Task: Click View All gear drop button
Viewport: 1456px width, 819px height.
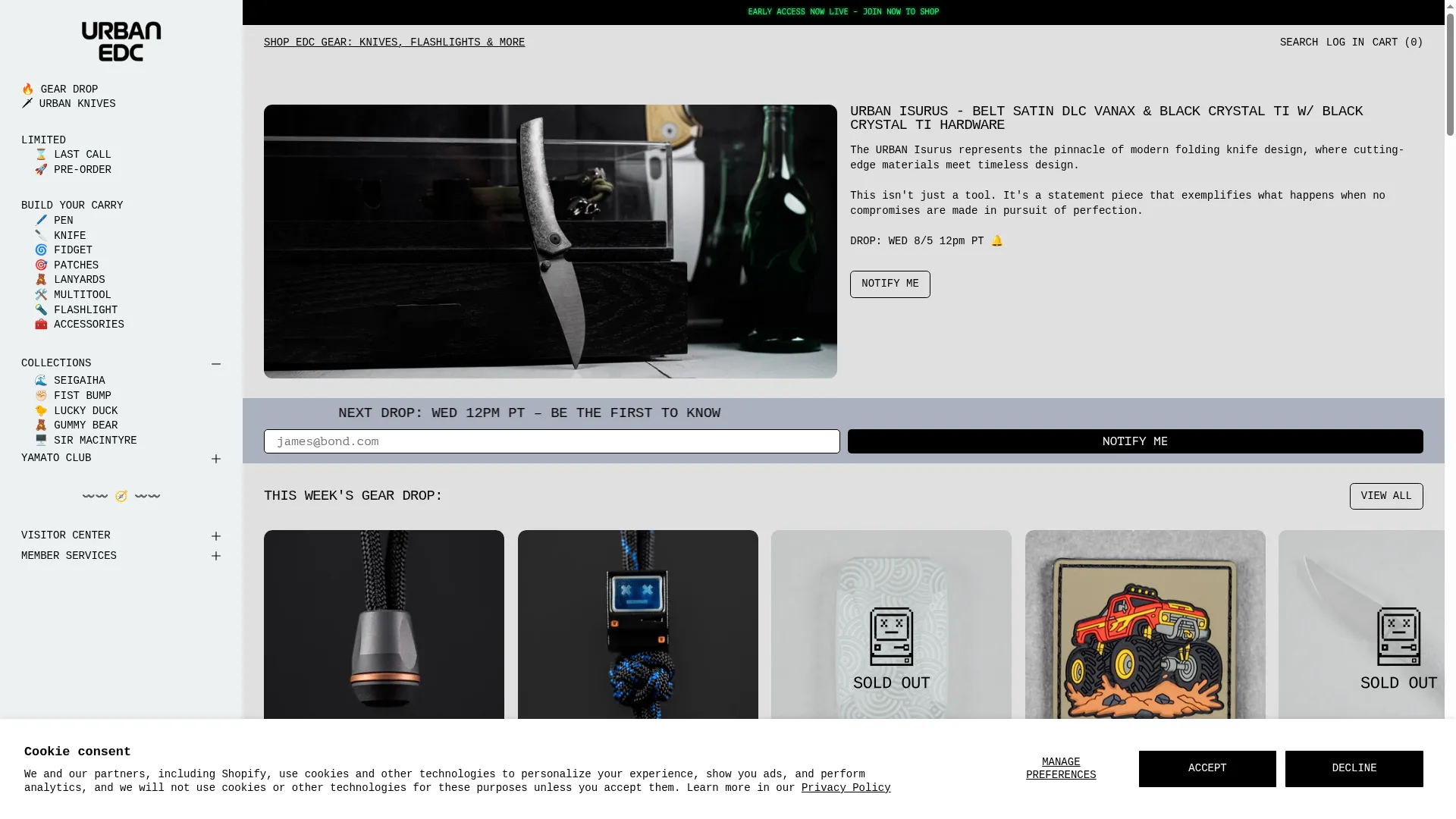Action: click(x=1385, y=497)
